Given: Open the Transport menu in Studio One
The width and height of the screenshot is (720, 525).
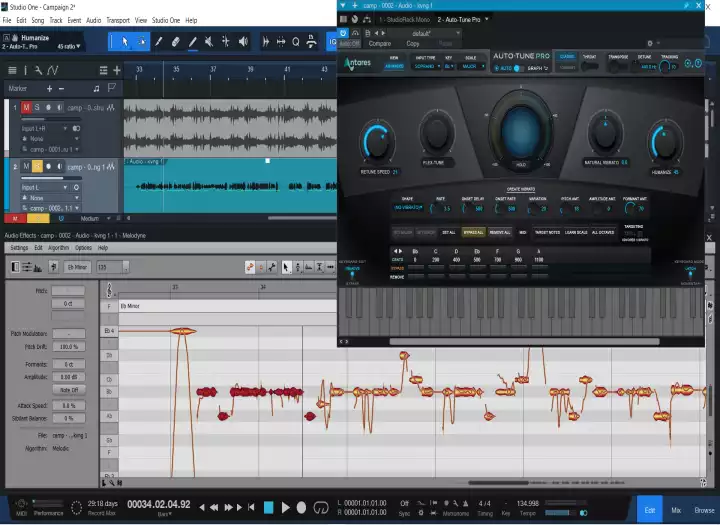Looking at the screenshot, I should coord(118,20).
